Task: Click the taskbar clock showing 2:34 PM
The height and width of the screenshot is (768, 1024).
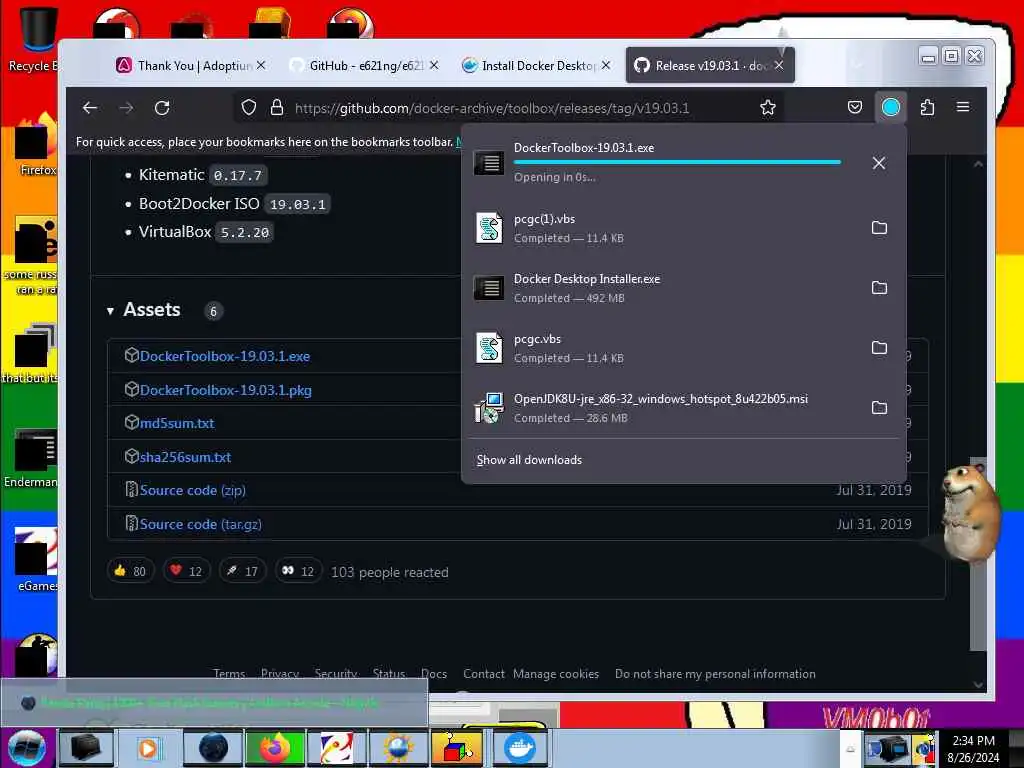Action: pyautogui.click(x=973, y=748)
